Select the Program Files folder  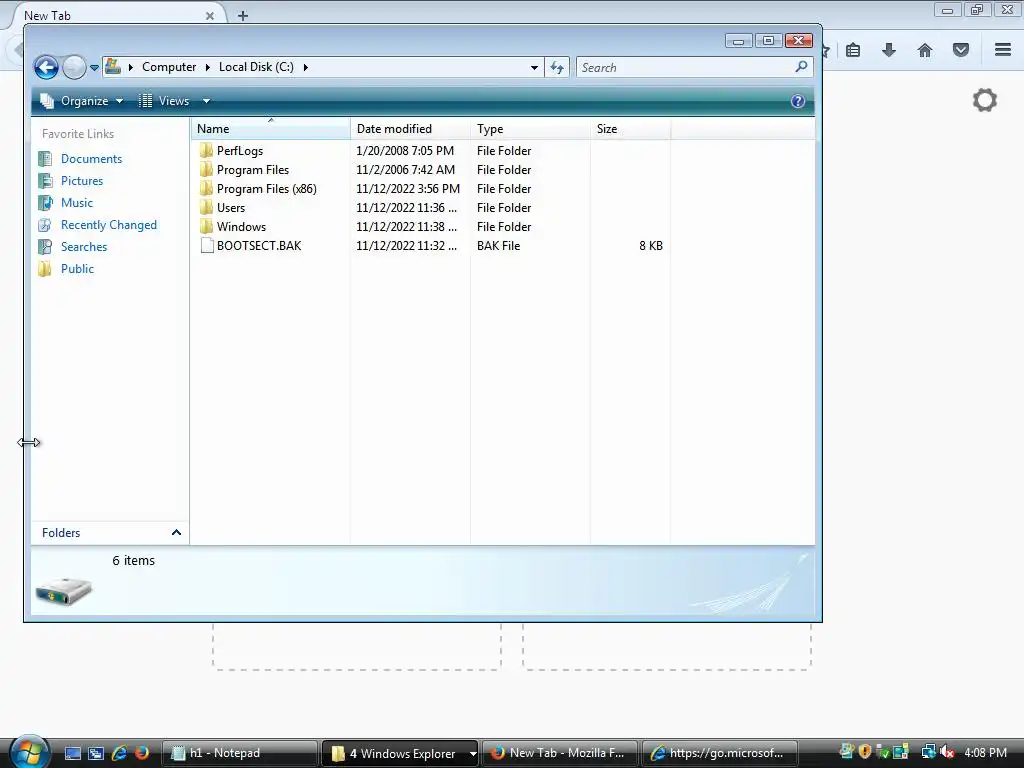click(x=253, y=170)
